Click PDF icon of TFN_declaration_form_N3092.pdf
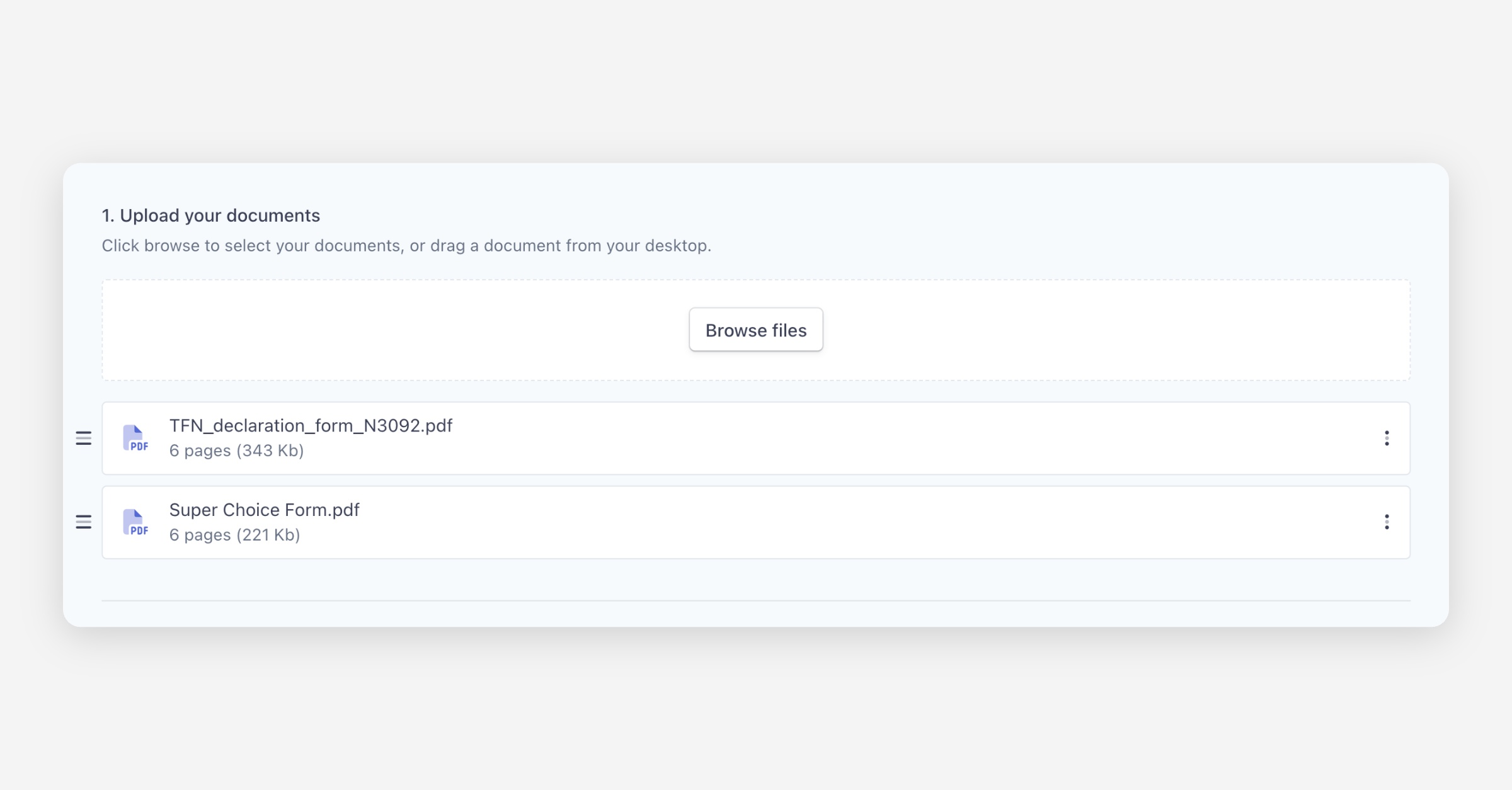Screen dimensions: 1512x790 pos(135,438)
